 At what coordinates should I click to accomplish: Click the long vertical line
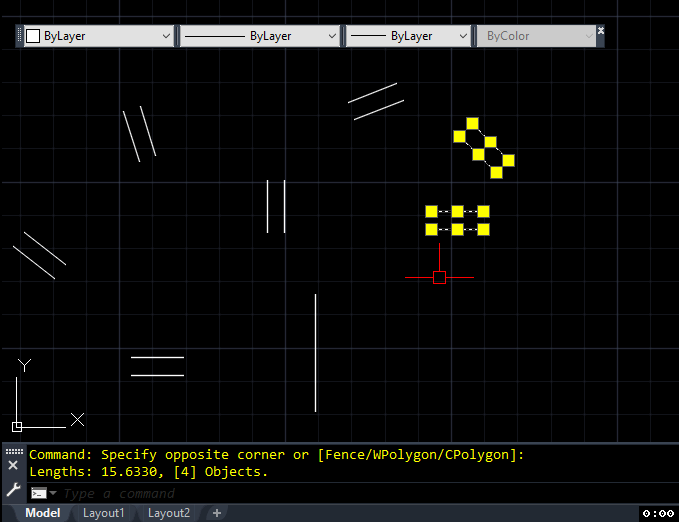pyautogui.click(x=315, y=353)
